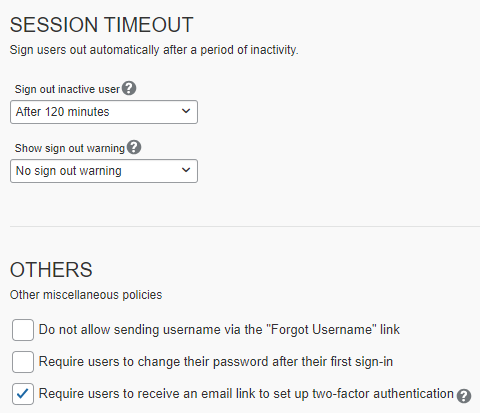
Task: Click label text about changing password after first sign-in
Action: click(x=216, y=362)
